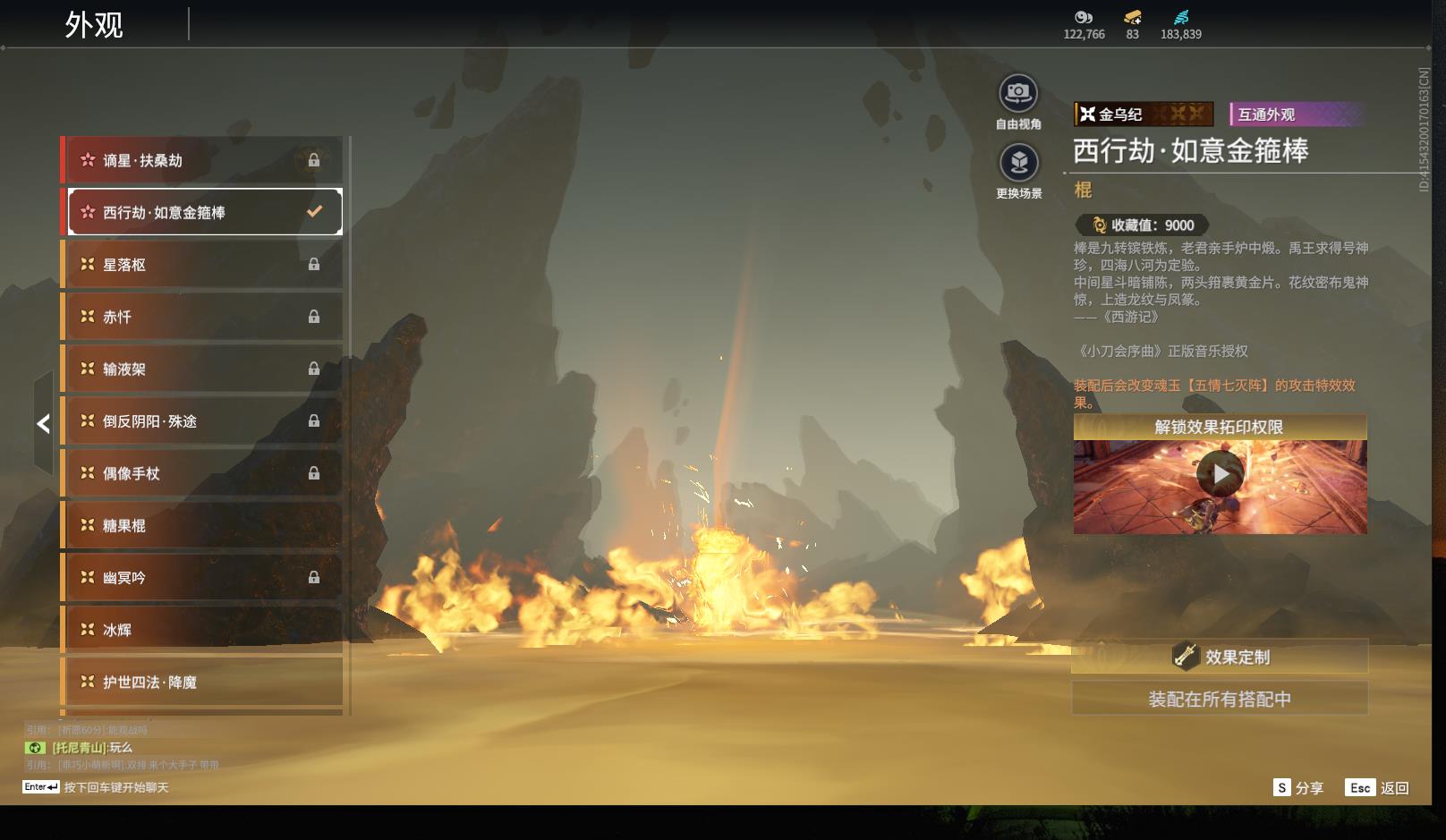This screenshot has width=1446, height=840.
Task: Select the 赤忏 skin
Action: [x=201, y=317]
